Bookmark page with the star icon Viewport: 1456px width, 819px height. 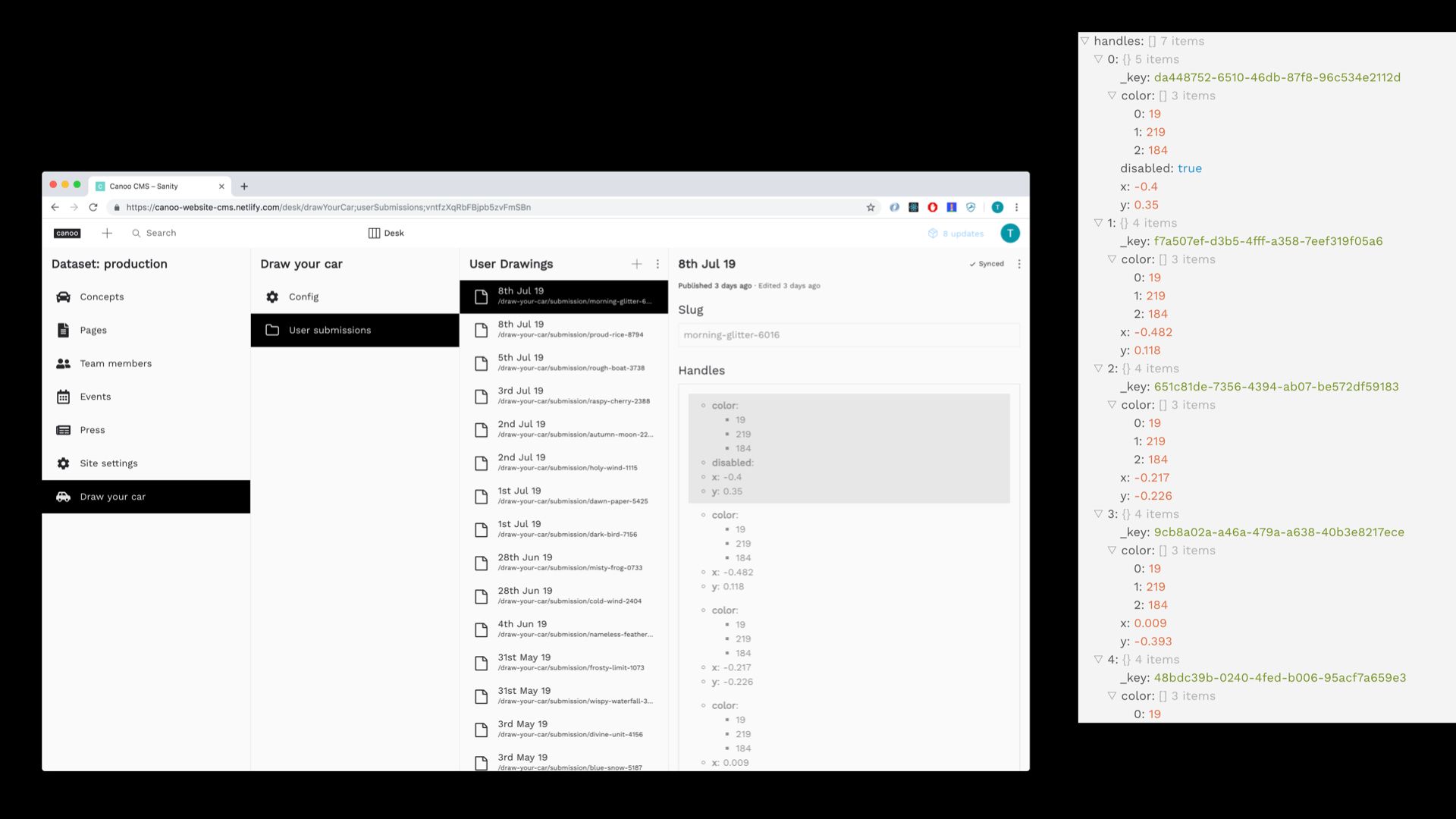[x=871, y=207]
